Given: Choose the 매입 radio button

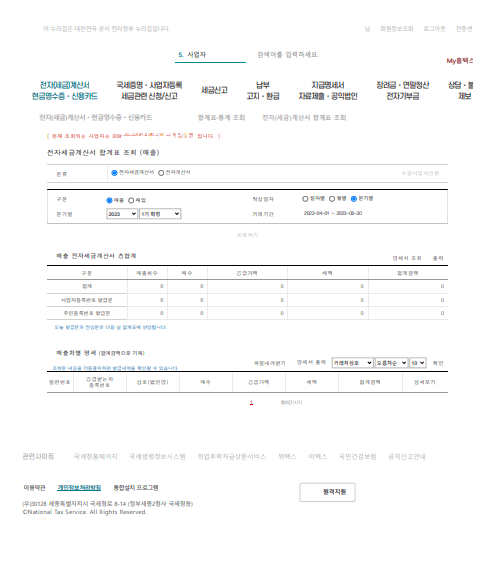Looking at the screenshot, I should [x=131, y=200].
